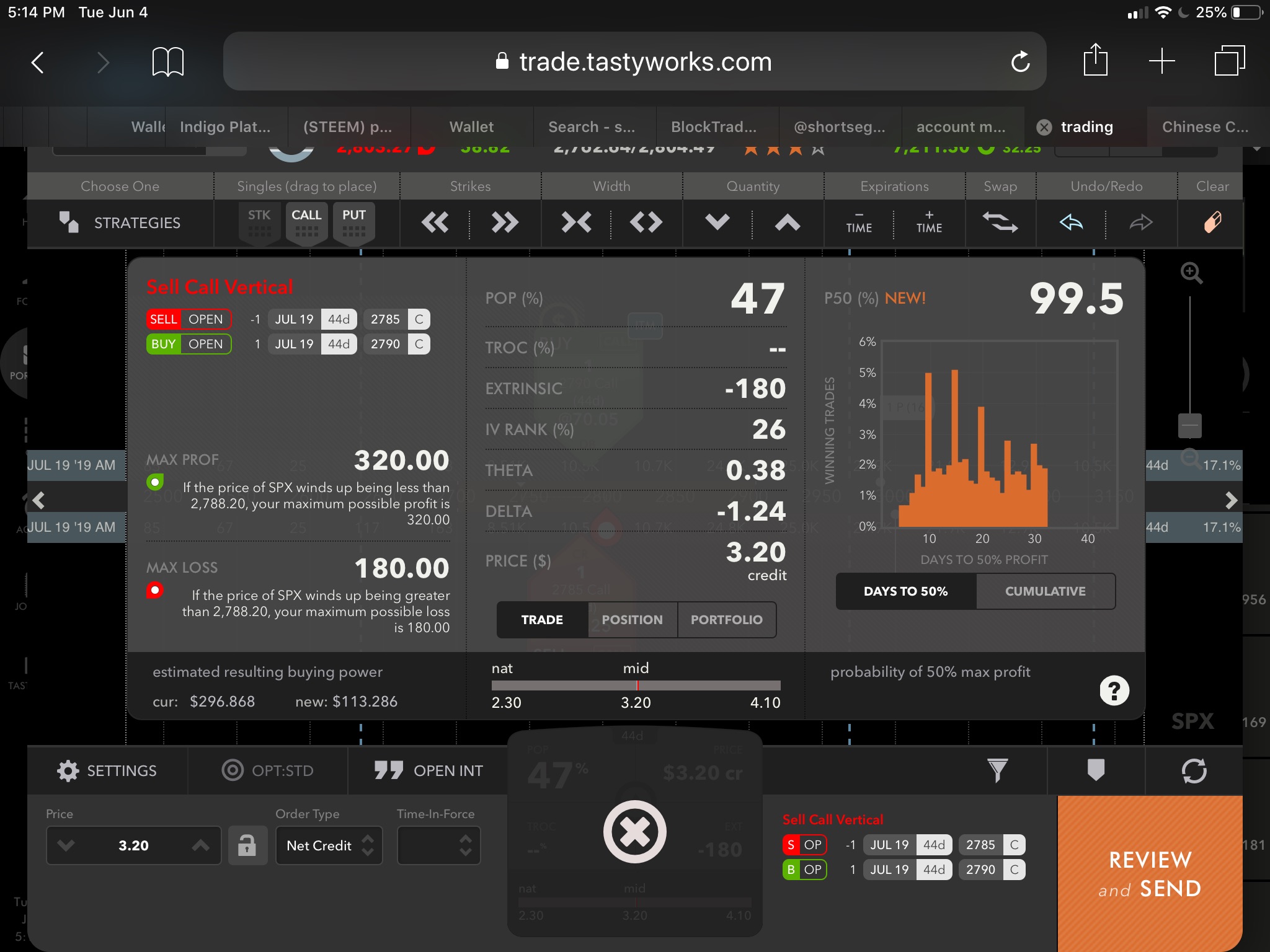The image size is (1270, 952).
Task: Shift strikes up with double right arrows
Action: coord(505,223)
